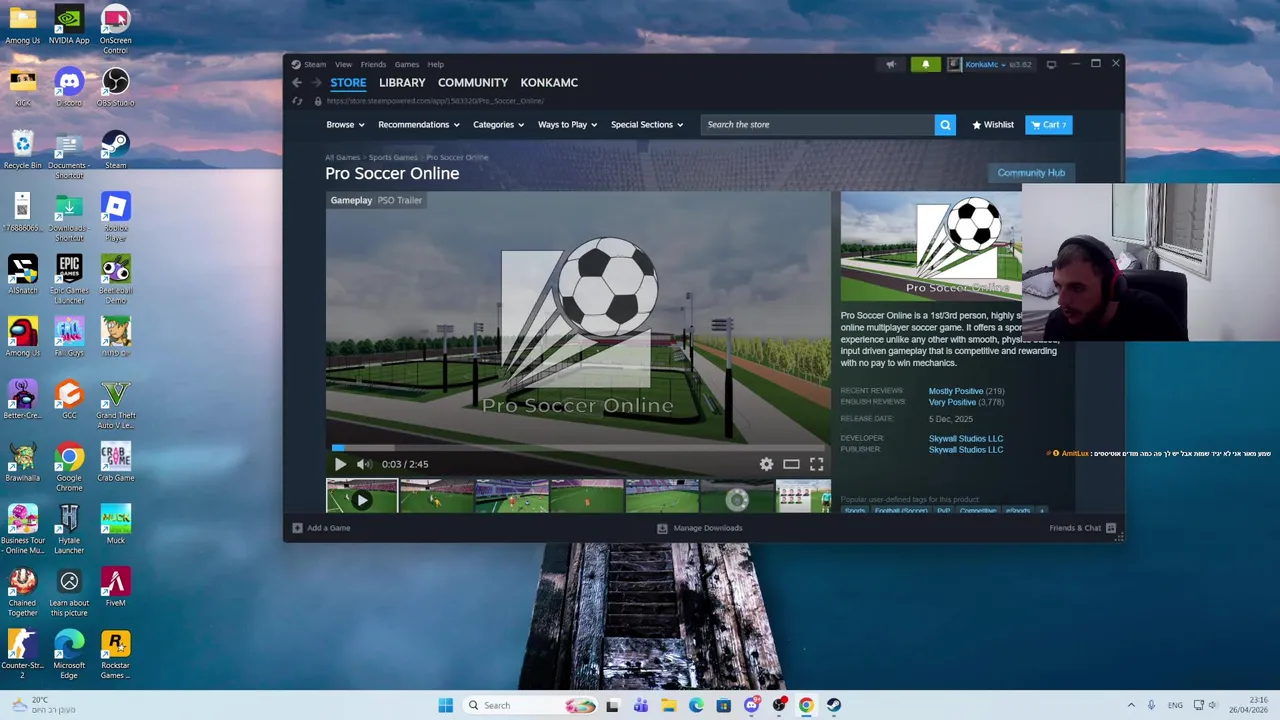This screenshot has width=1280, height=720.
Task: Open the Wishlist
Action: coord(993,125)
